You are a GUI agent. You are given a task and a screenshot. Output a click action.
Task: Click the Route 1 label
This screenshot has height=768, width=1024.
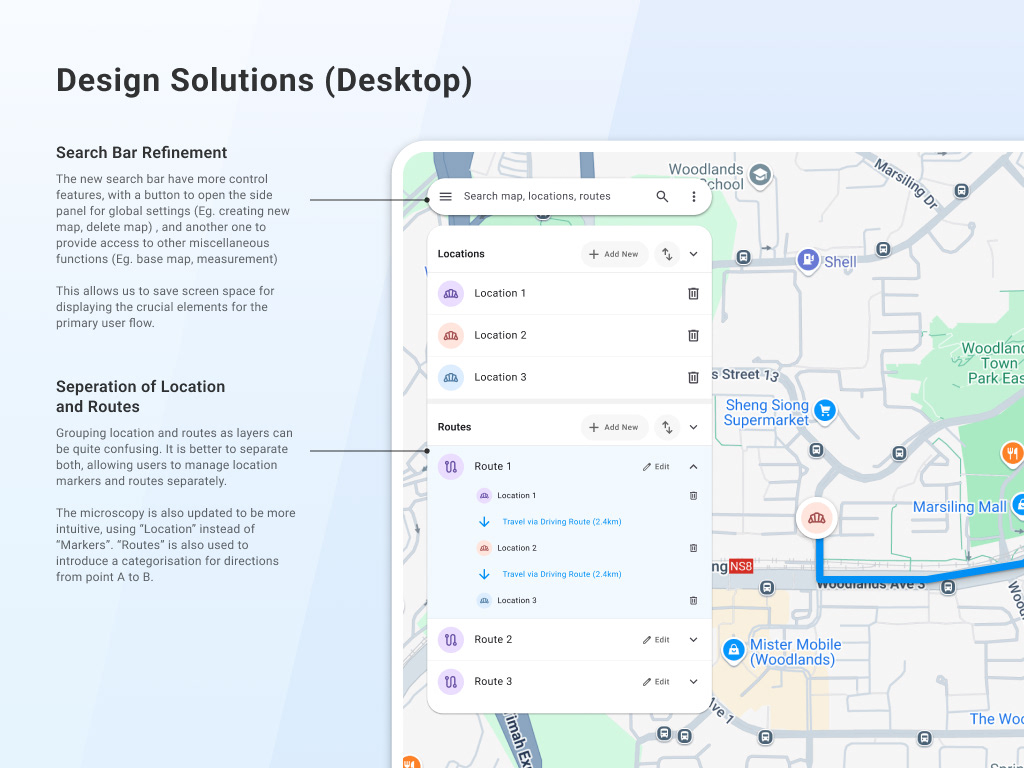coord(493,466)
